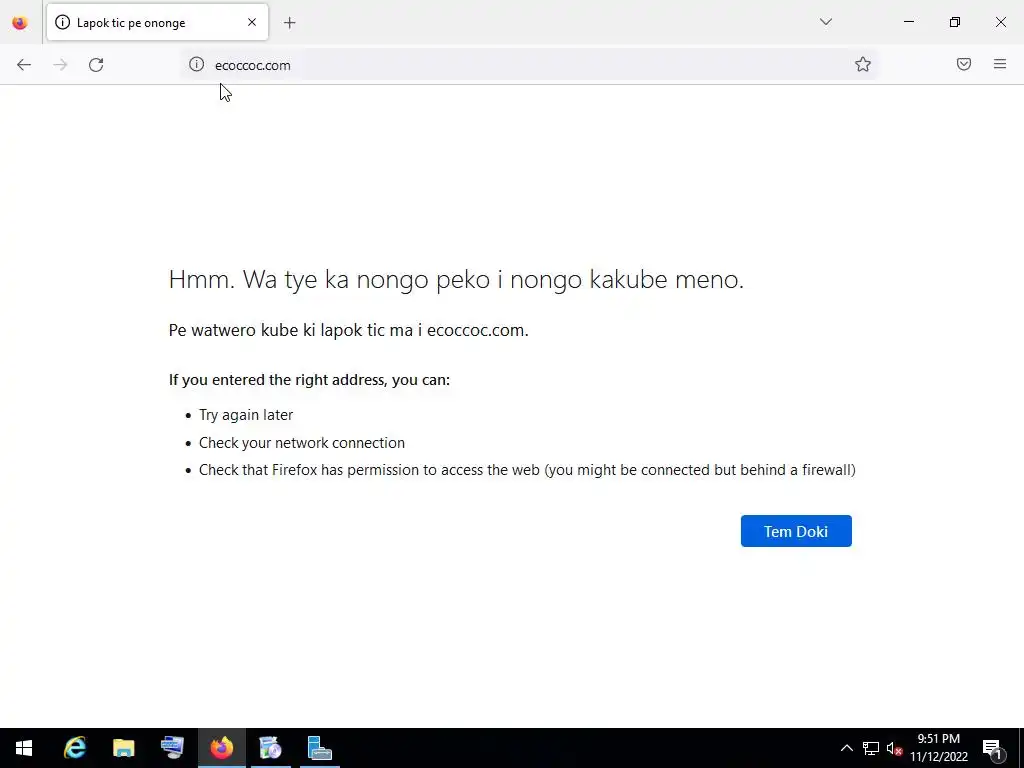Open network status tray icon
1024x768 pixels.
[871, 748]
